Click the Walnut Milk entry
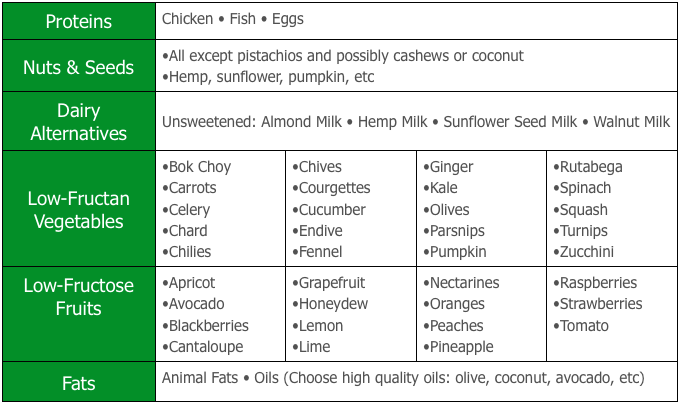The image size is (681, 405). tap(632, 122)
